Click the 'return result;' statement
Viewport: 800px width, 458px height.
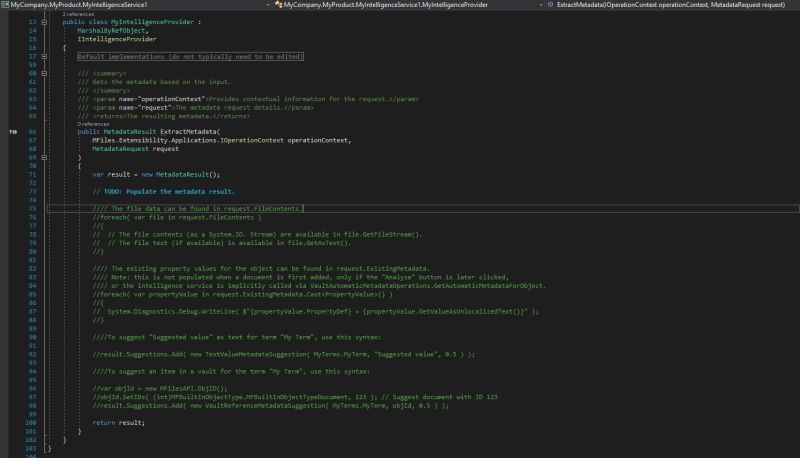tap(118, 423)
